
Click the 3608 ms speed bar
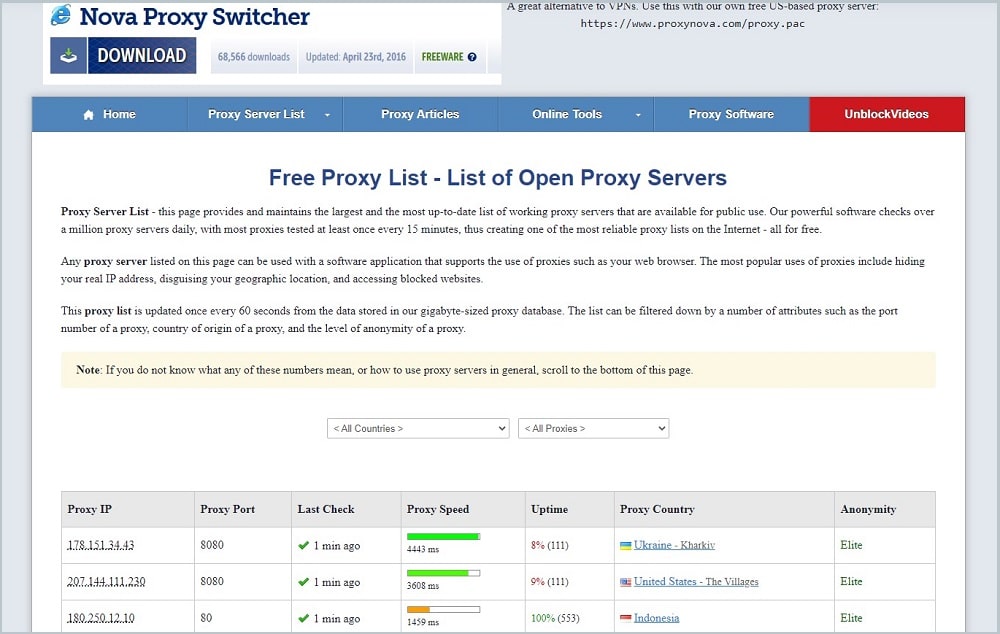click(x=443, y=573)
